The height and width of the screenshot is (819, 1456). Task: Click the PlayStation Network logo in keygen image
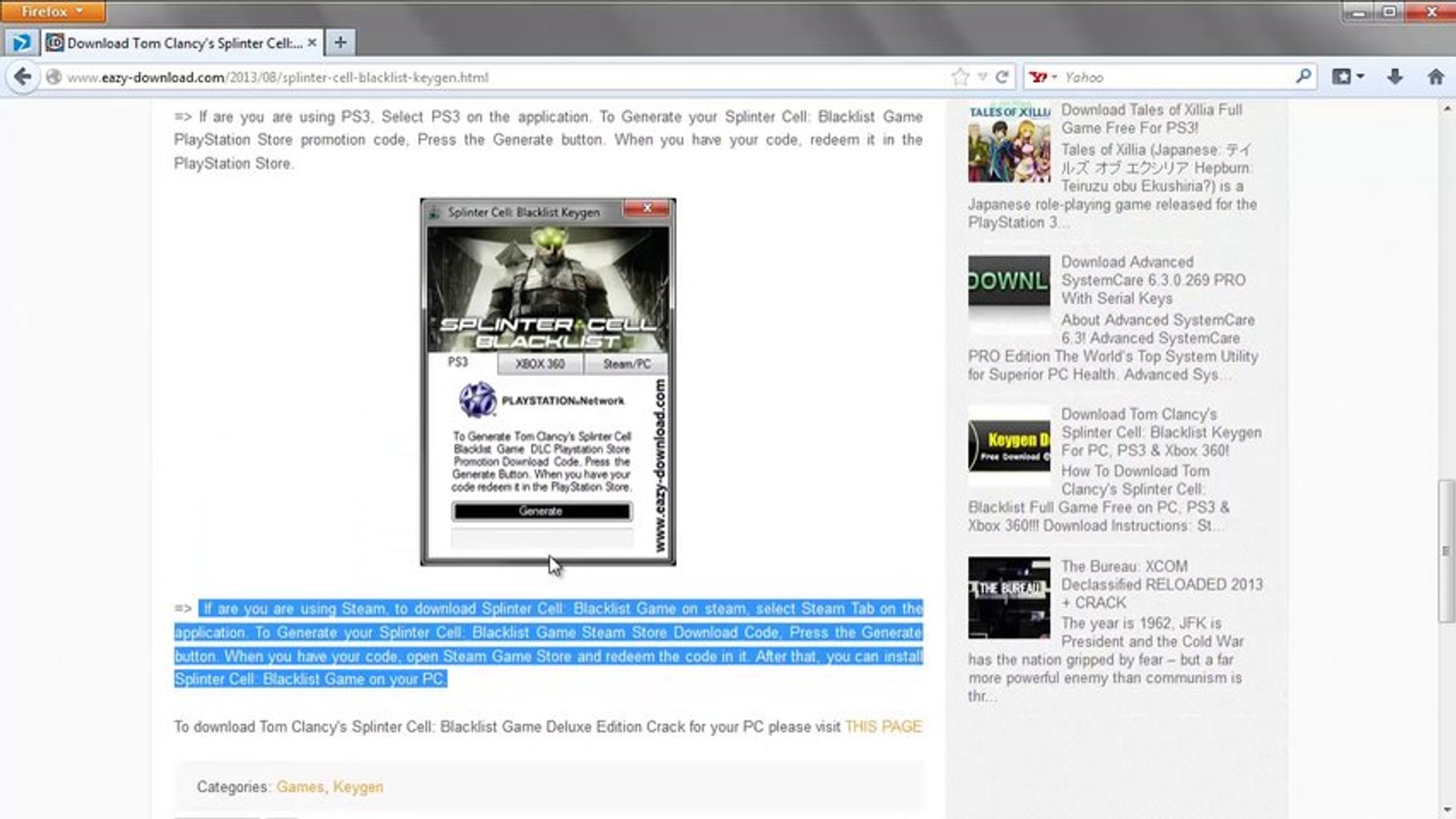[x=542, y=400]
